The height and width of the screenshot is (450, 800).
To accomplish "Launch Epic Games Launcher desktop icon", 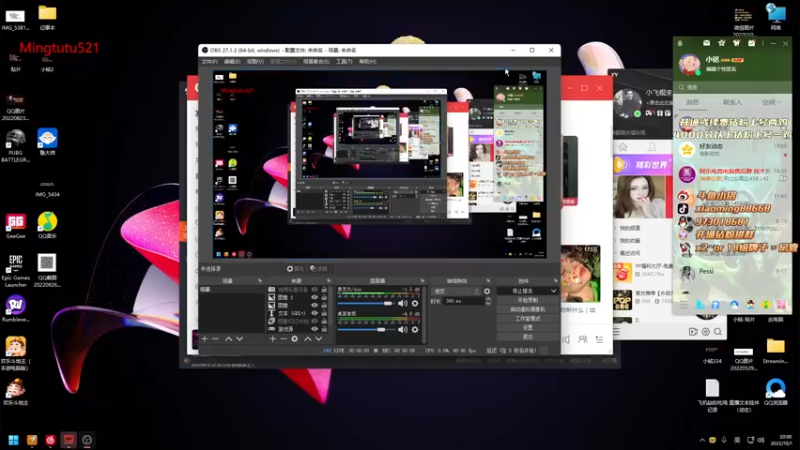I will click(16, 270).
